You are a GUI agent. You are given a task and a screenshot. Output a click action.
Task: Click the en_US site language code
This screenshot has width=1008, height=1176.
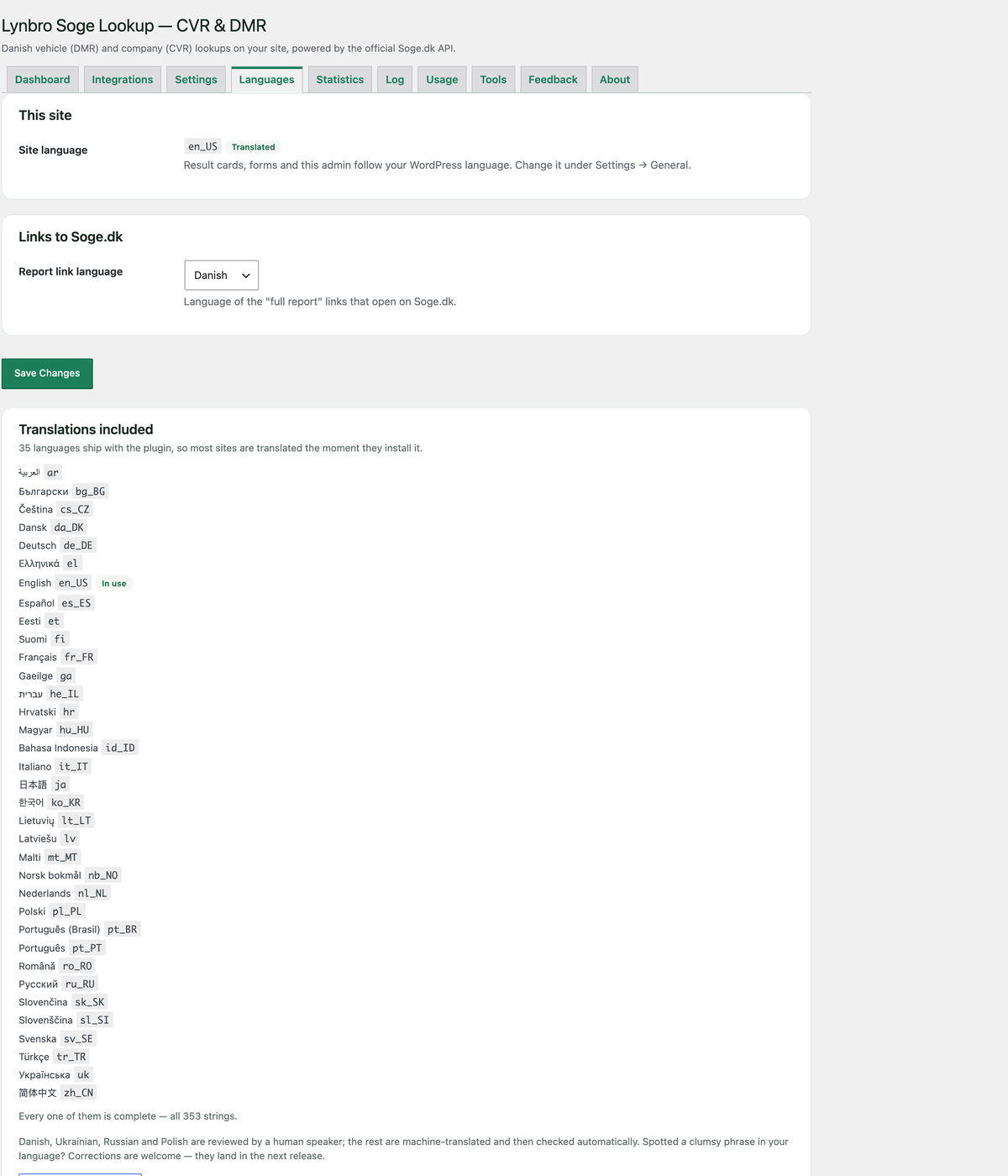(202, 146)
